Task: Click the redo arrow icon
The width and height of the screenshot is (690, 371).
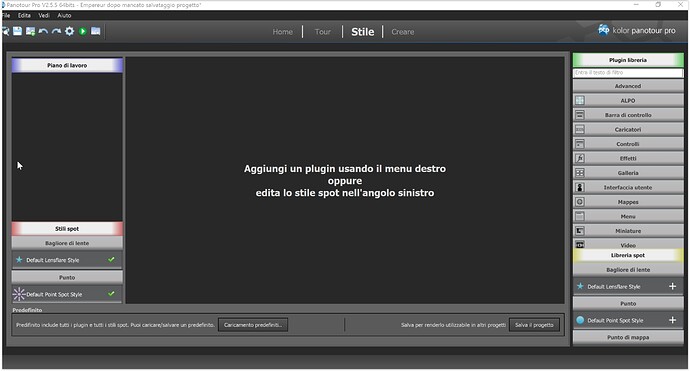Action: [x=56, y=31]
